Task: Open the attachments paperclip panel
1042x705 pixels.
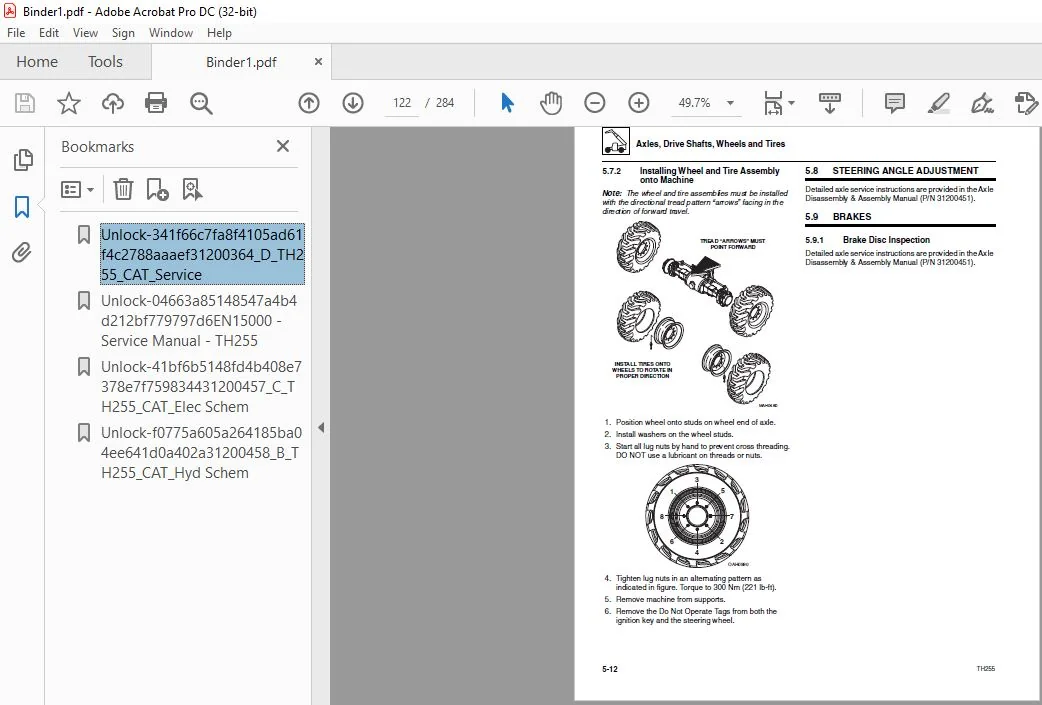Action: coord(22,252)
